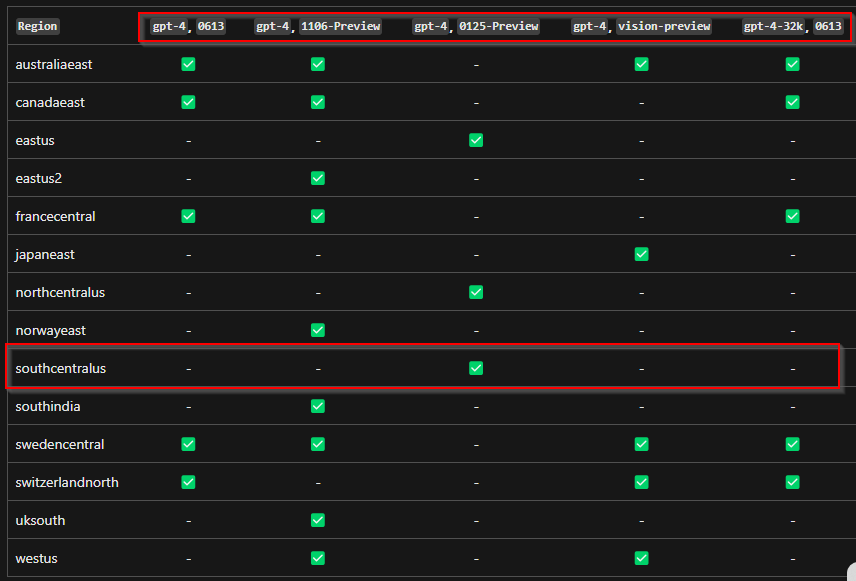Select the francecentral region name
Image resolution: width=856 pixels, height=581 pixels.
click(55, 216)
